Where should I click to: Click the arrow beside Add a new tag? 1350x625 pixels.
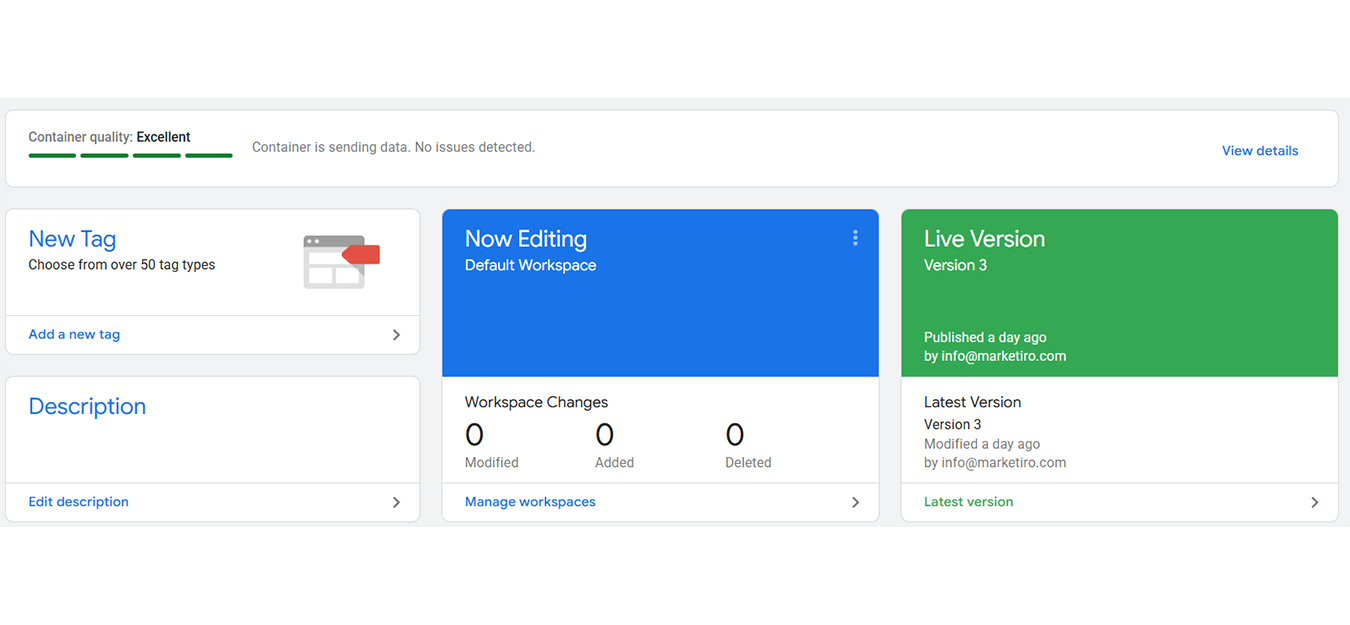(x=396, y=335)
